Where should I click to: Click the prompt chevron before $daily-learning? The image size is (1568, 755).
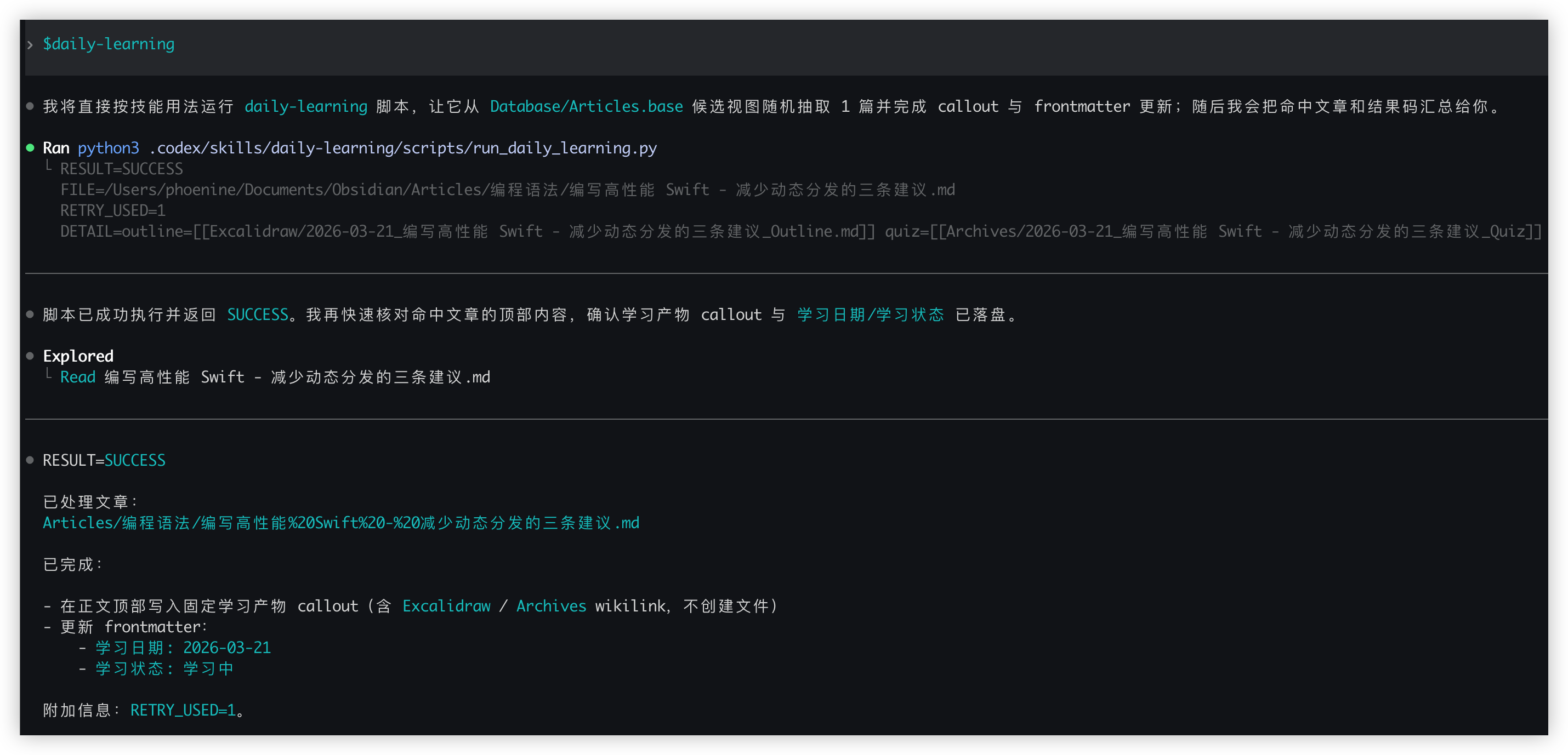[30, 44]
